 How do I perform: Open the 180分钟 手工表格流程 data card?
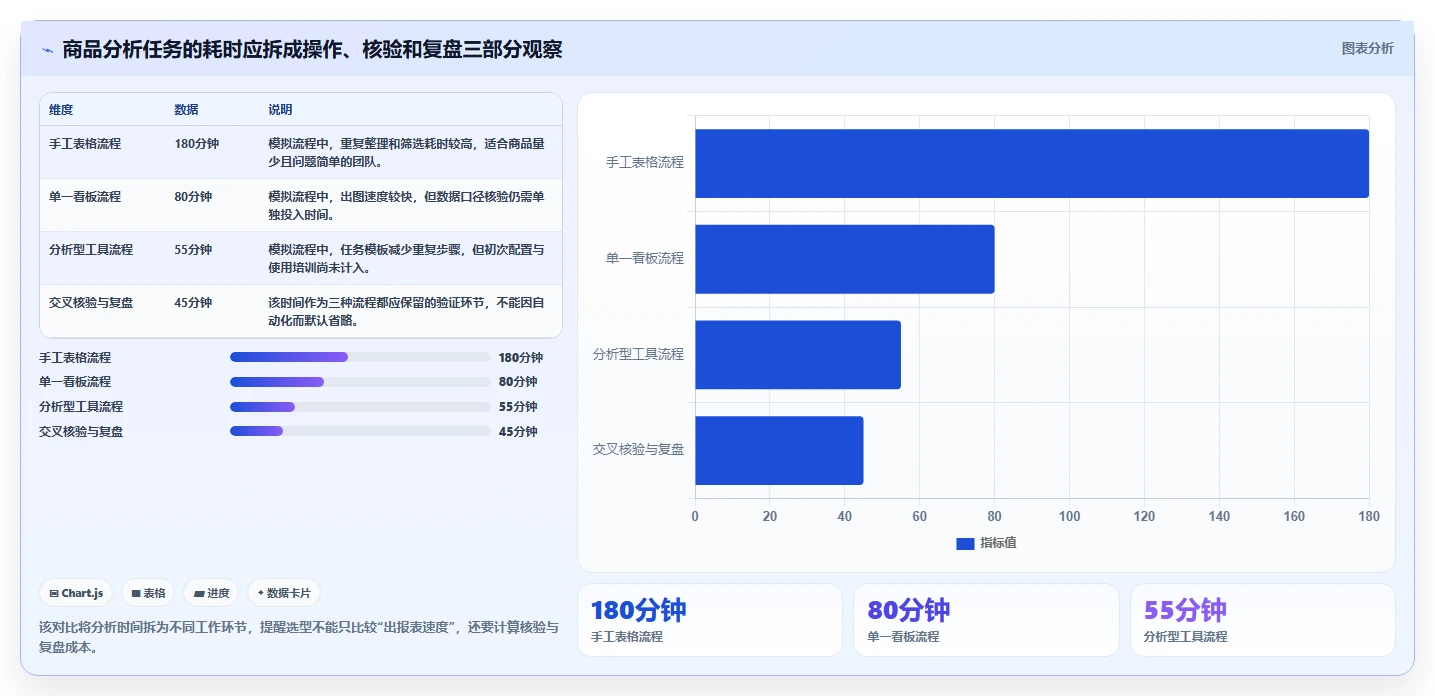(x=710, y=620)
